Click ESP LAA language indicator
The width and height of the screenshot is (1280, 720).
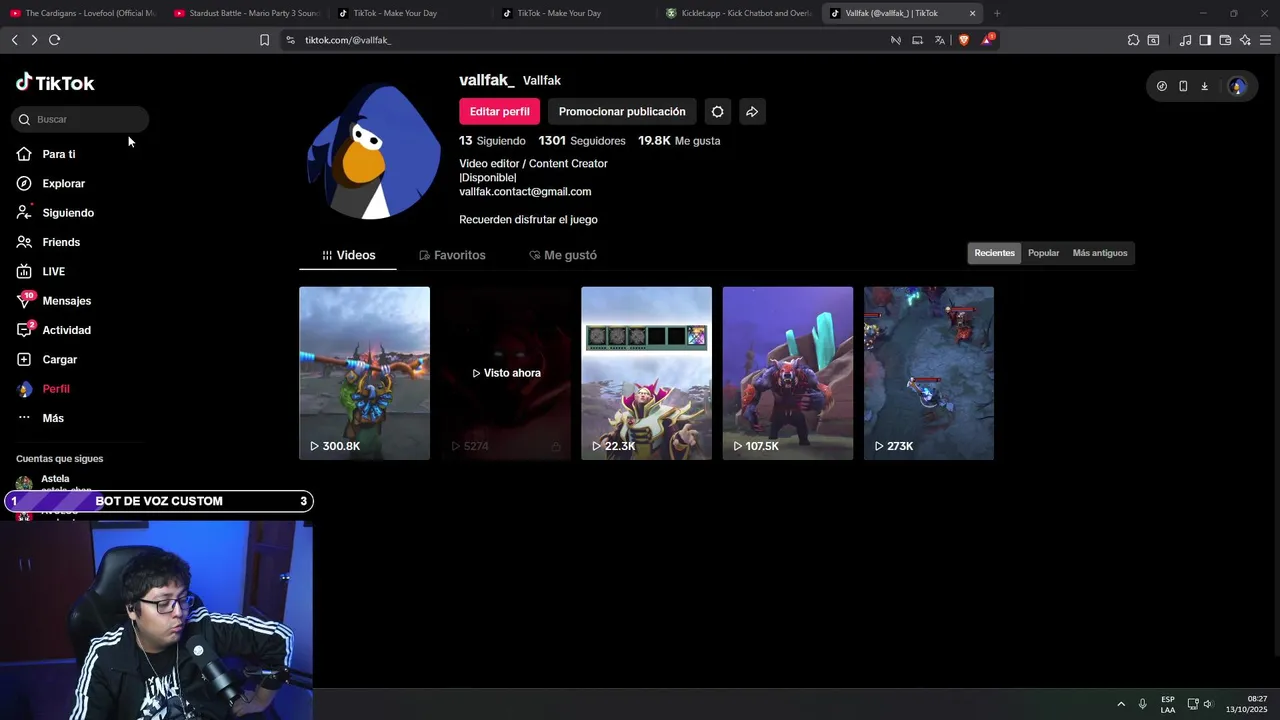[x=1168, y=704]
